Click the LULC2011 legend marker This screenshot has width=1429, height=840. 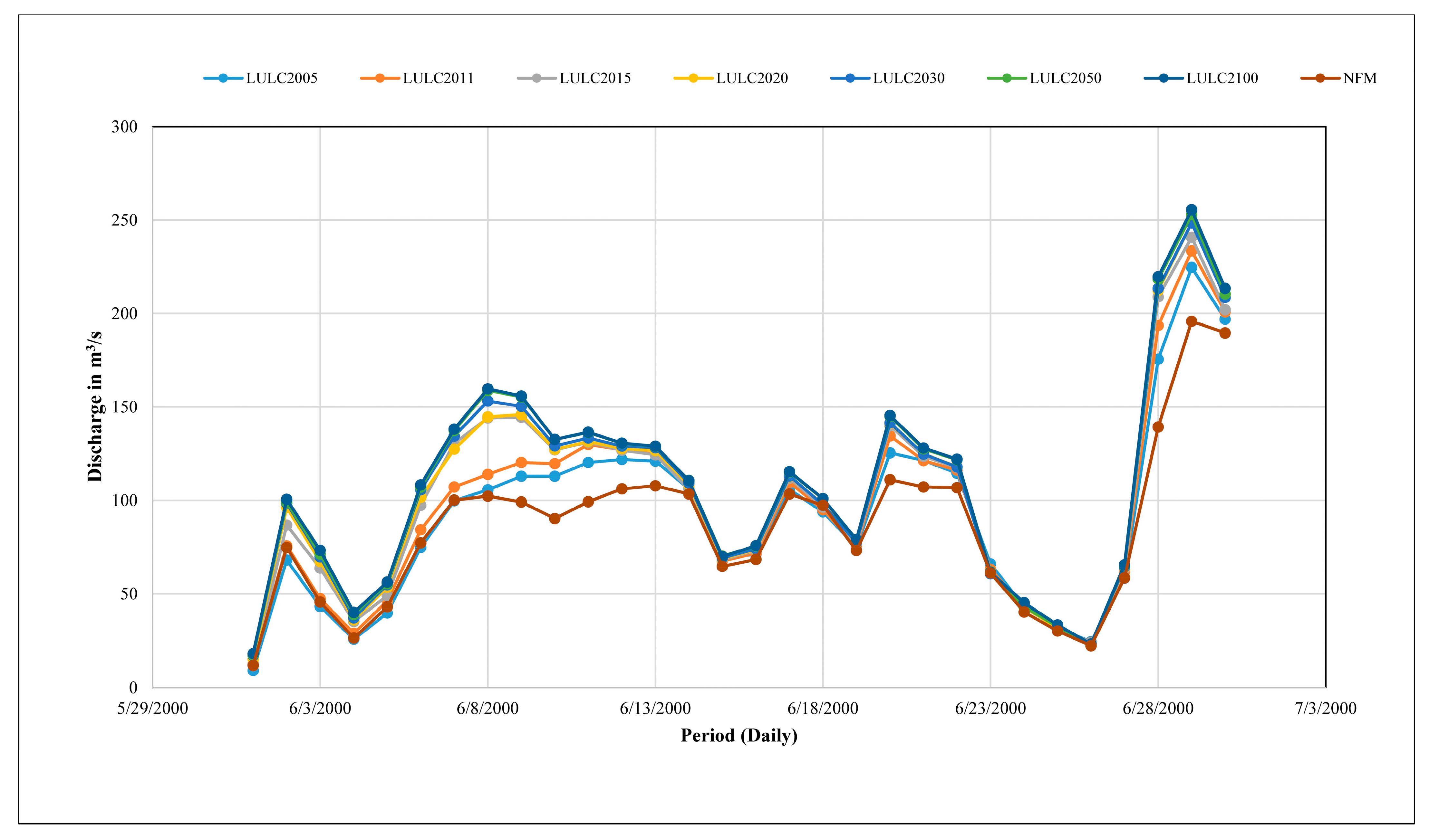380,78
